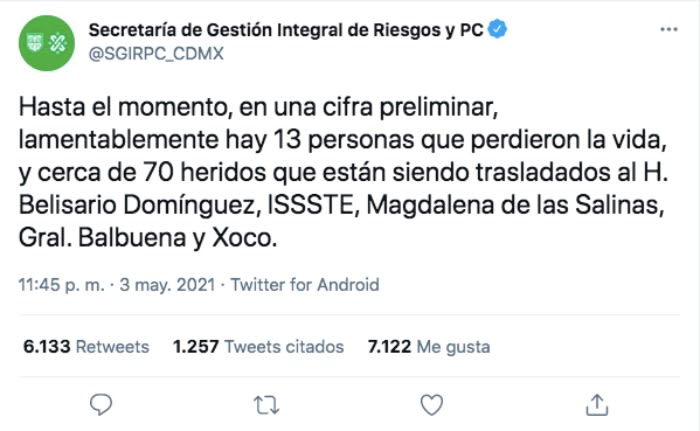The image size is (700, 431).
Task: Click the @SGIRPC_CDMX handle
Action: tap(156, 54)
